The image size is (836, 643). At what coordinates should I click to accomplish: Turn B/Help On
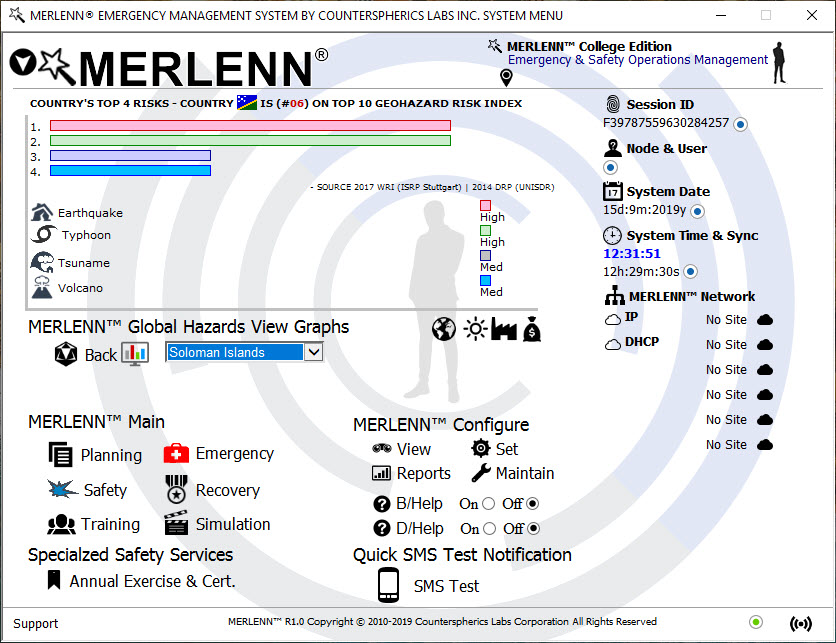point(488,503)
